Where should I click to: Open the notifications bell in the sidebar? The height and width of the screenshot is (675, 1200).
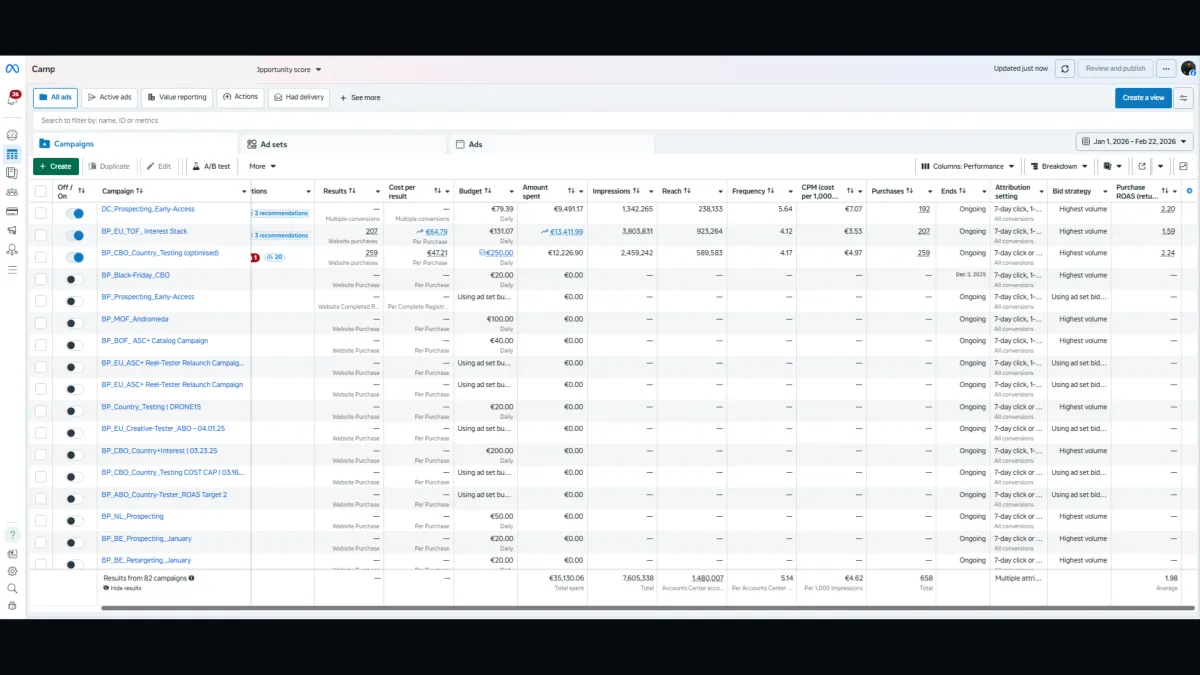tap(13, 98)
